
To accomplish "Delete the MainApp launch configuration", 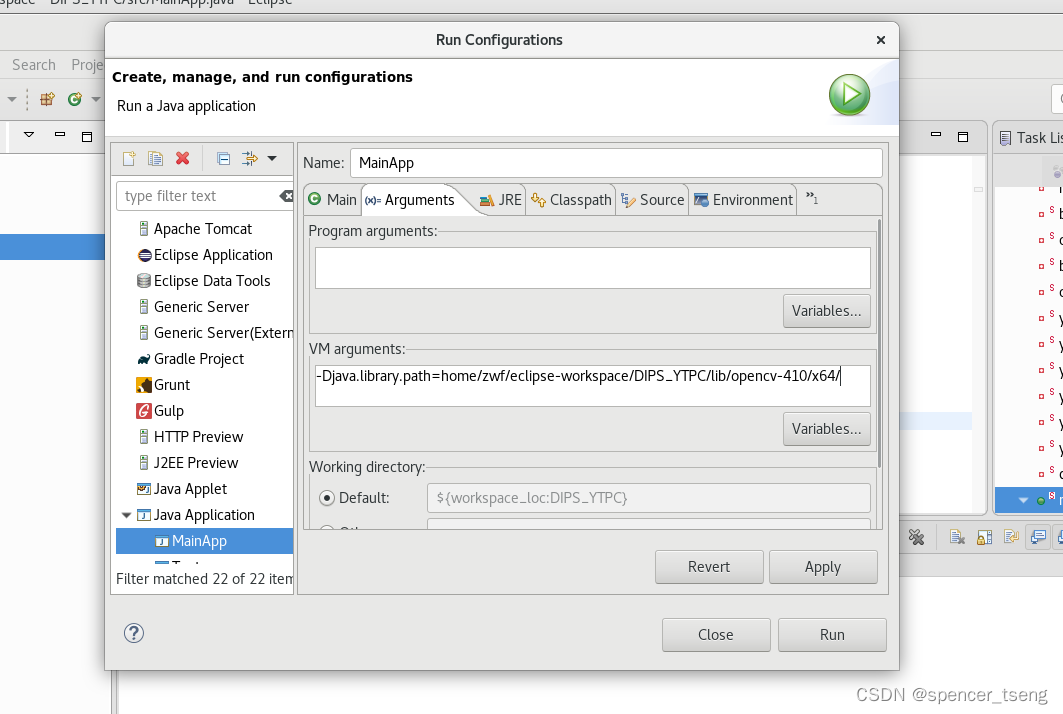I will [182, 158].
